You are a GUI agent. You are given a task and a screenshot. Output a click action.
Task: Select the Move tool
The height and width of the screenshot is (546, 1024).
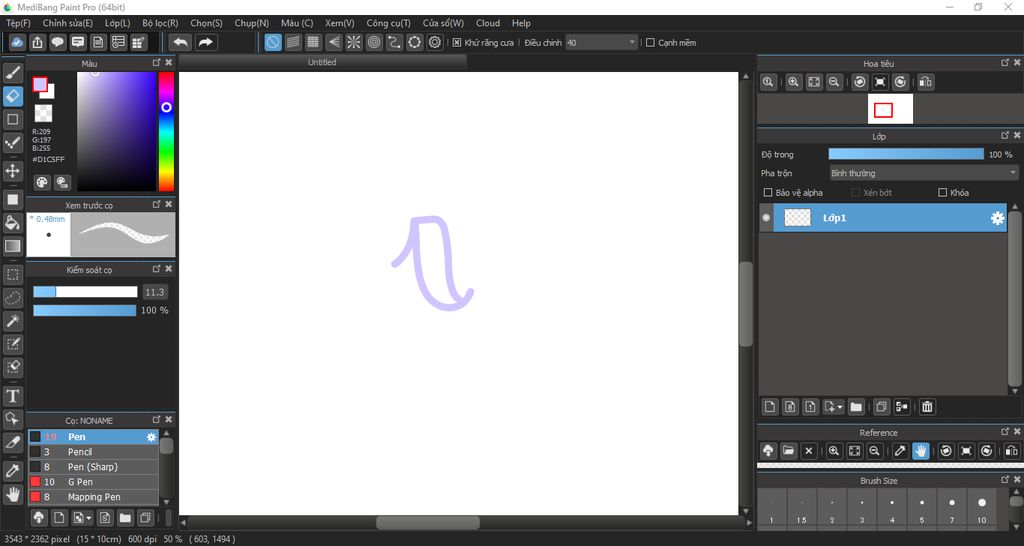(12, 171)
